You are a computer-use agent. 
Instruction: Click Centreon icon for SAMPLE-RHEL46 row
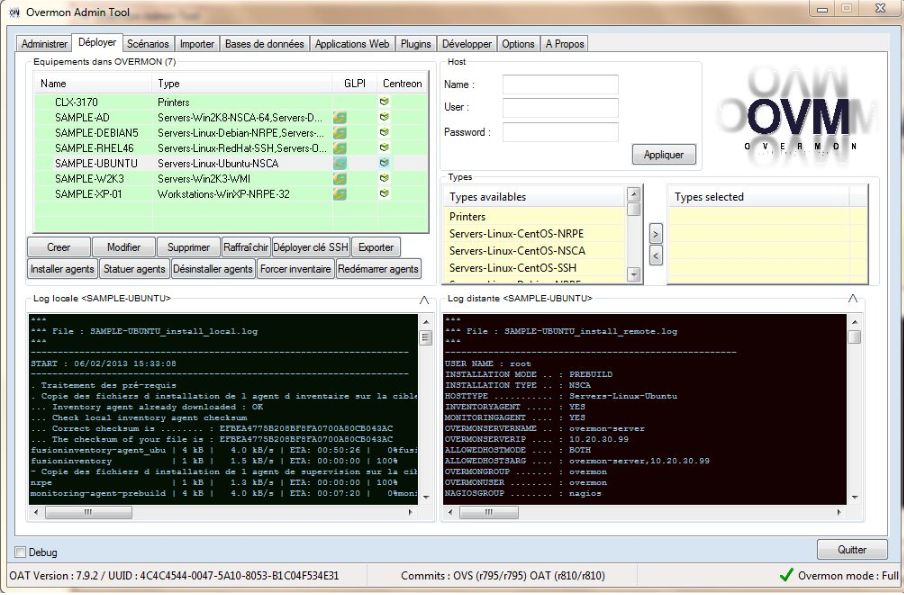(x=384, y=148)
